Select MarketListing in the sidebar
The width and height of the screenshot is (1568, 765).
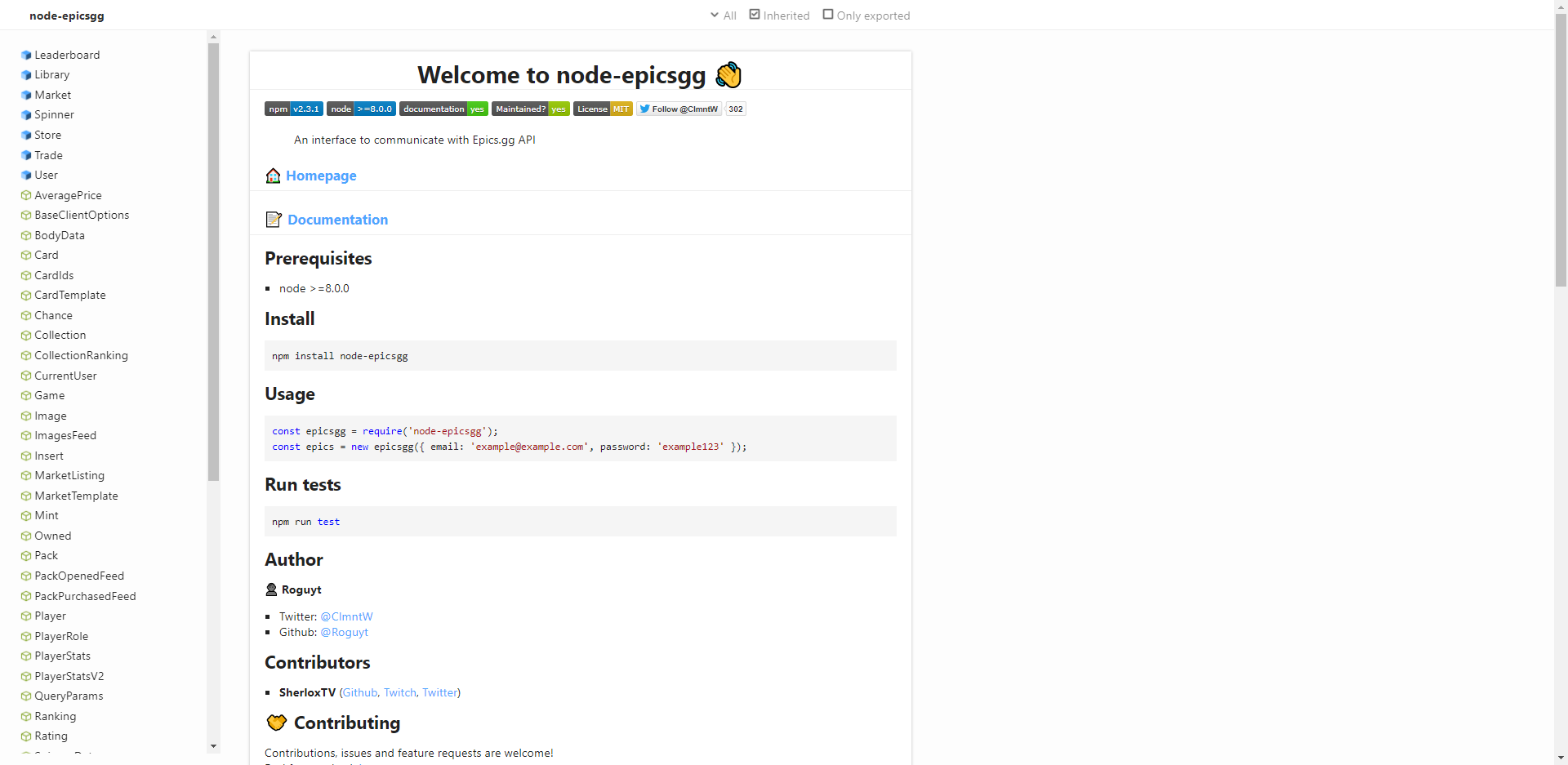[x=69, y=475]
